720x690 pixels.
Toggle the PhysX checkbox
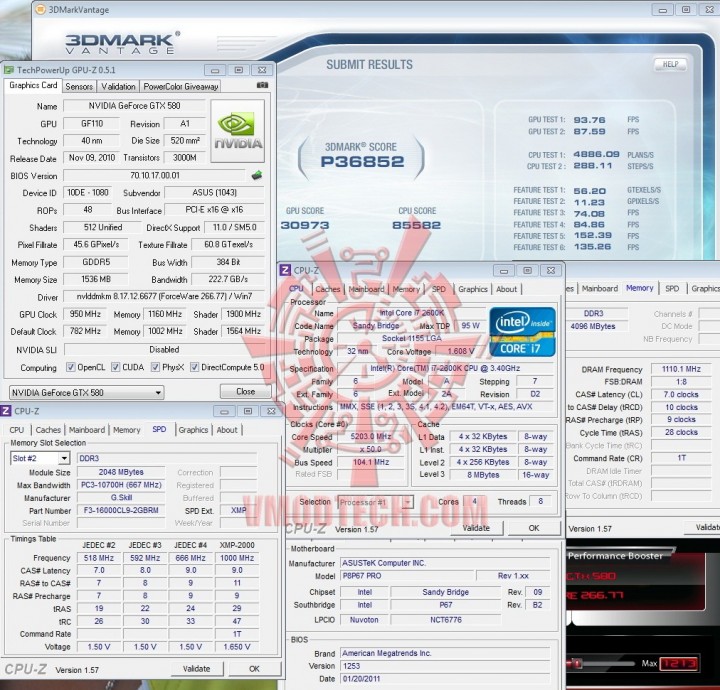pos(155,367)
